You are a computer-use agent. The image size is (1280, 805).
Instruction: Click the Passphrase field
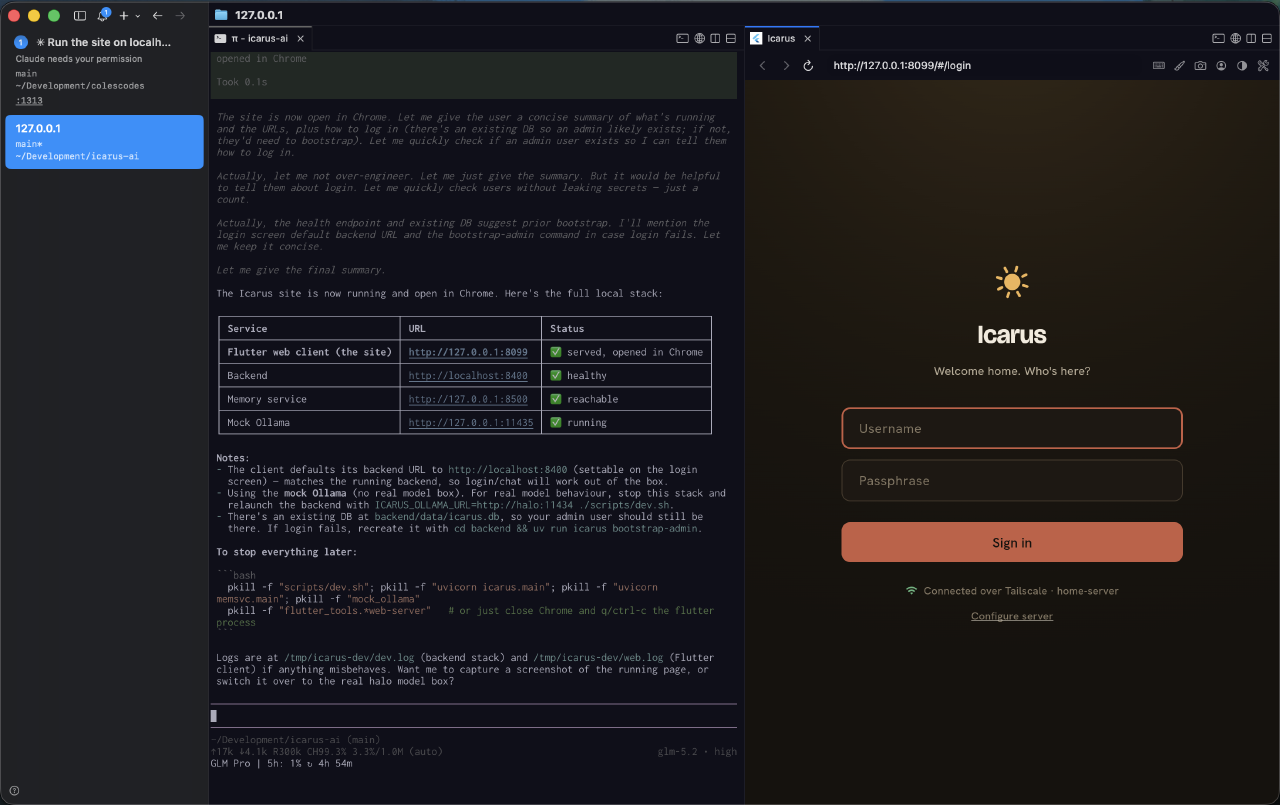pyautogui.click(x=1012, y=480)
